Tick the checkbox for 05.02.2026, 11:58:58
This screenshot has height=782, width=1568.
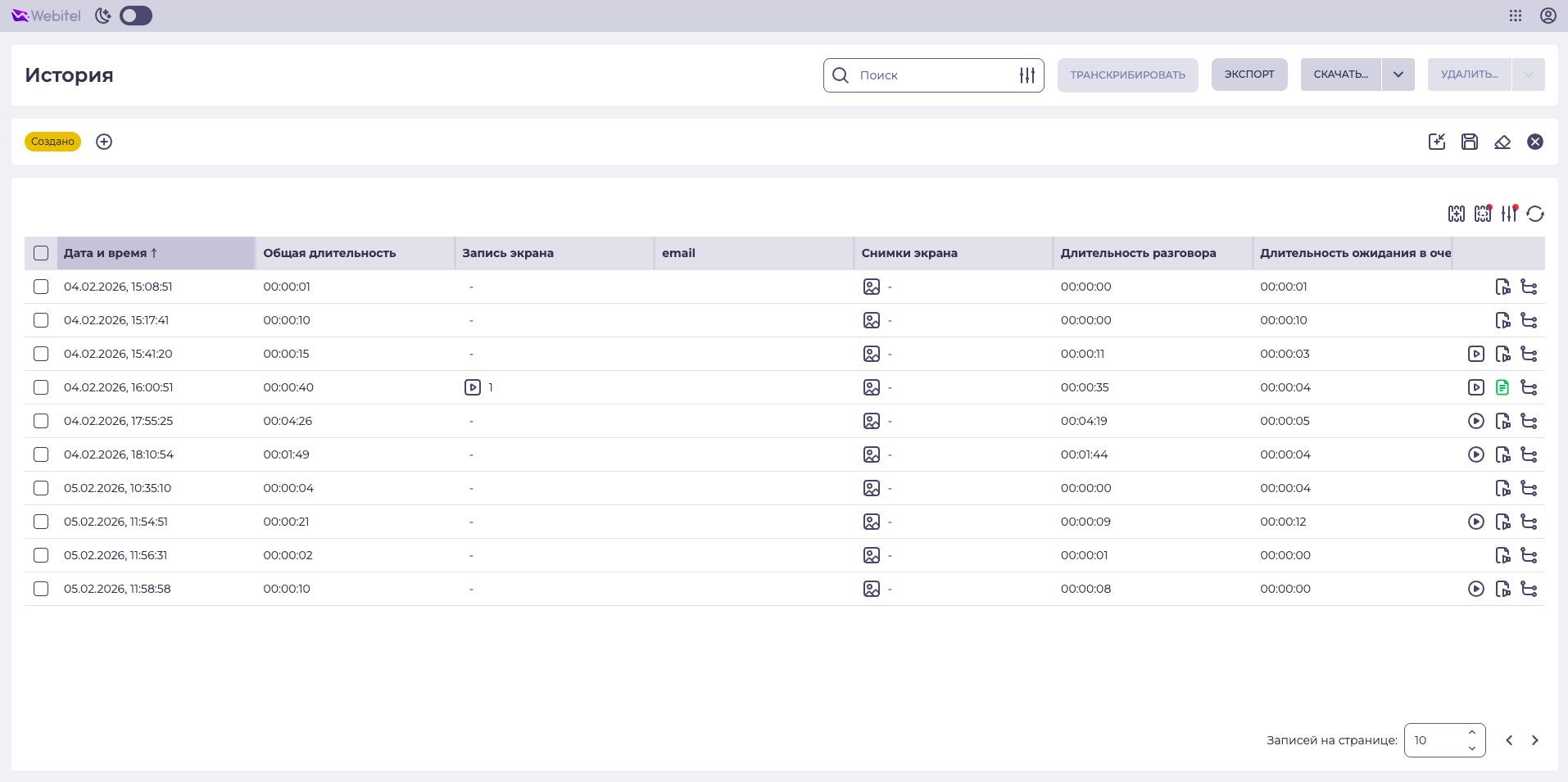(41, 589)
